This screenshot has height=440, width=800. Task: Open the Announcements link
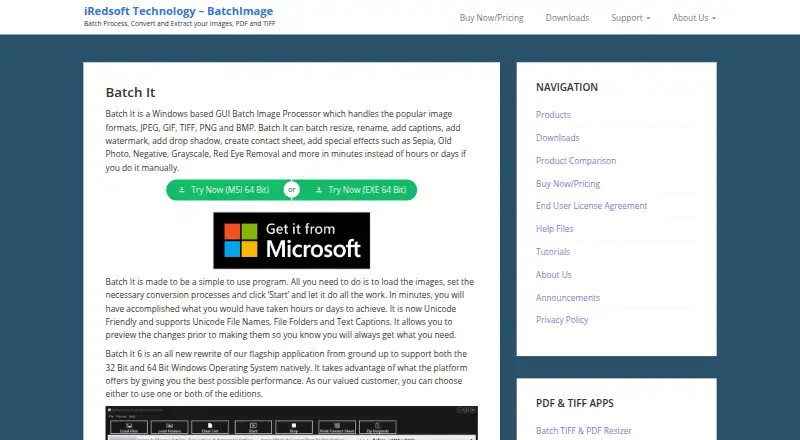[568, 298]
